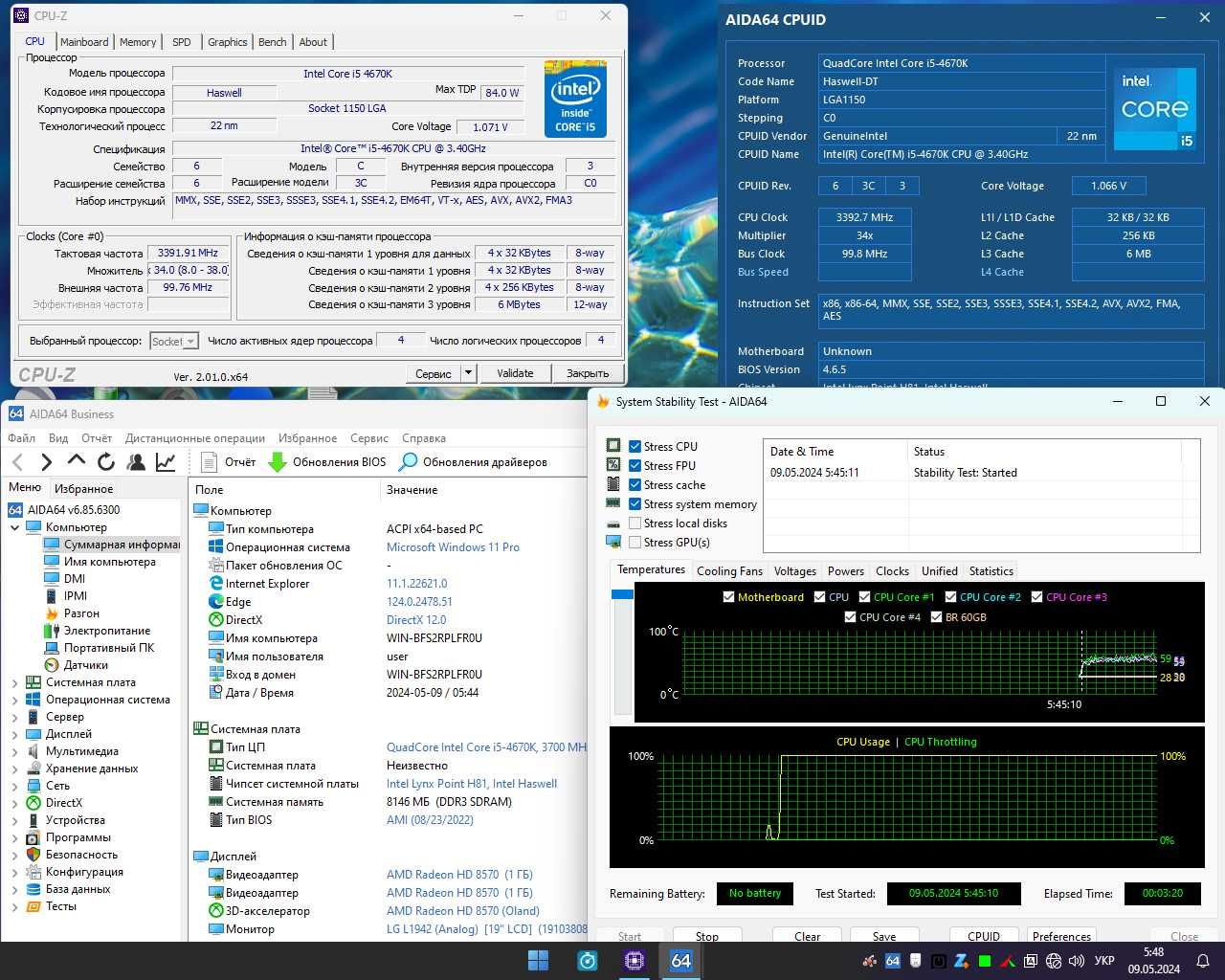The height and width of the screenshot is (980, 1225).
Task: Click the stress local disks drive icon
Action: point(613,523)
